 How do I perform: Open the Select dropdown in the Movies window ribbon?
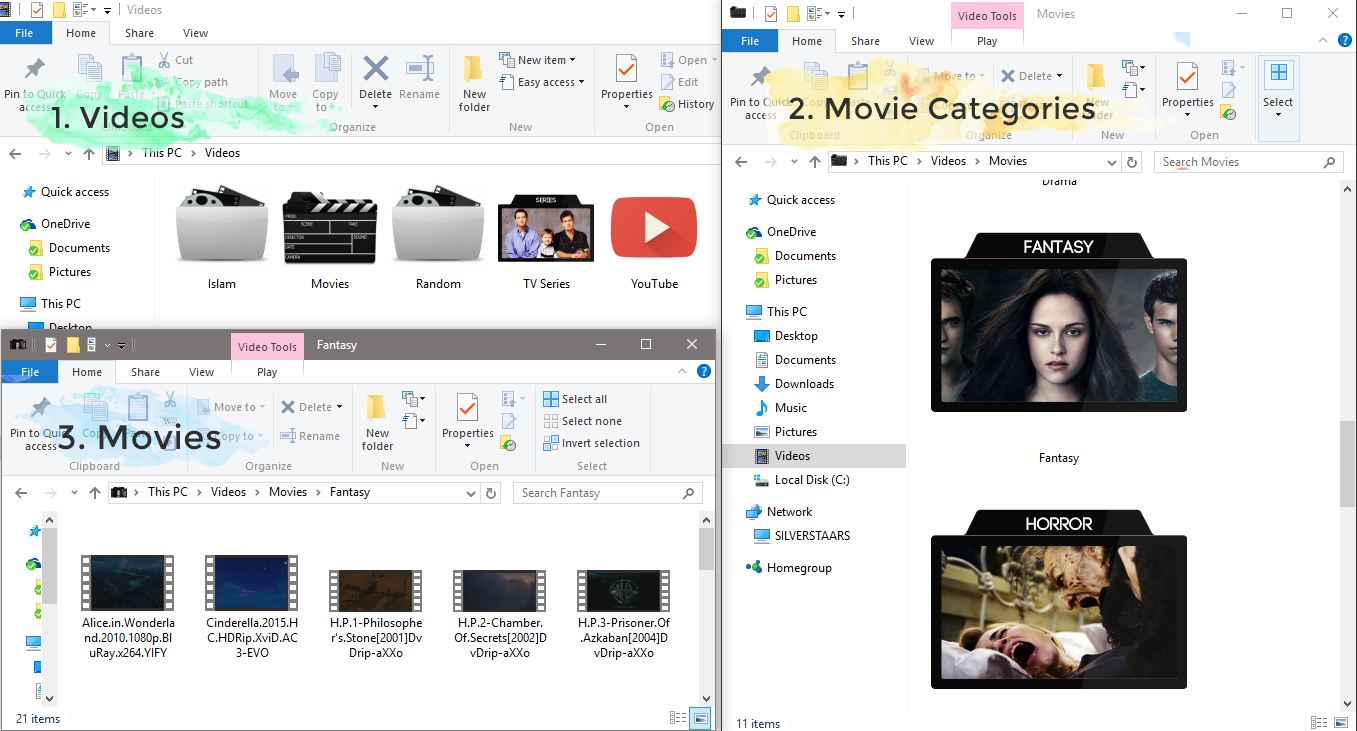click(x=1278, y=98)
